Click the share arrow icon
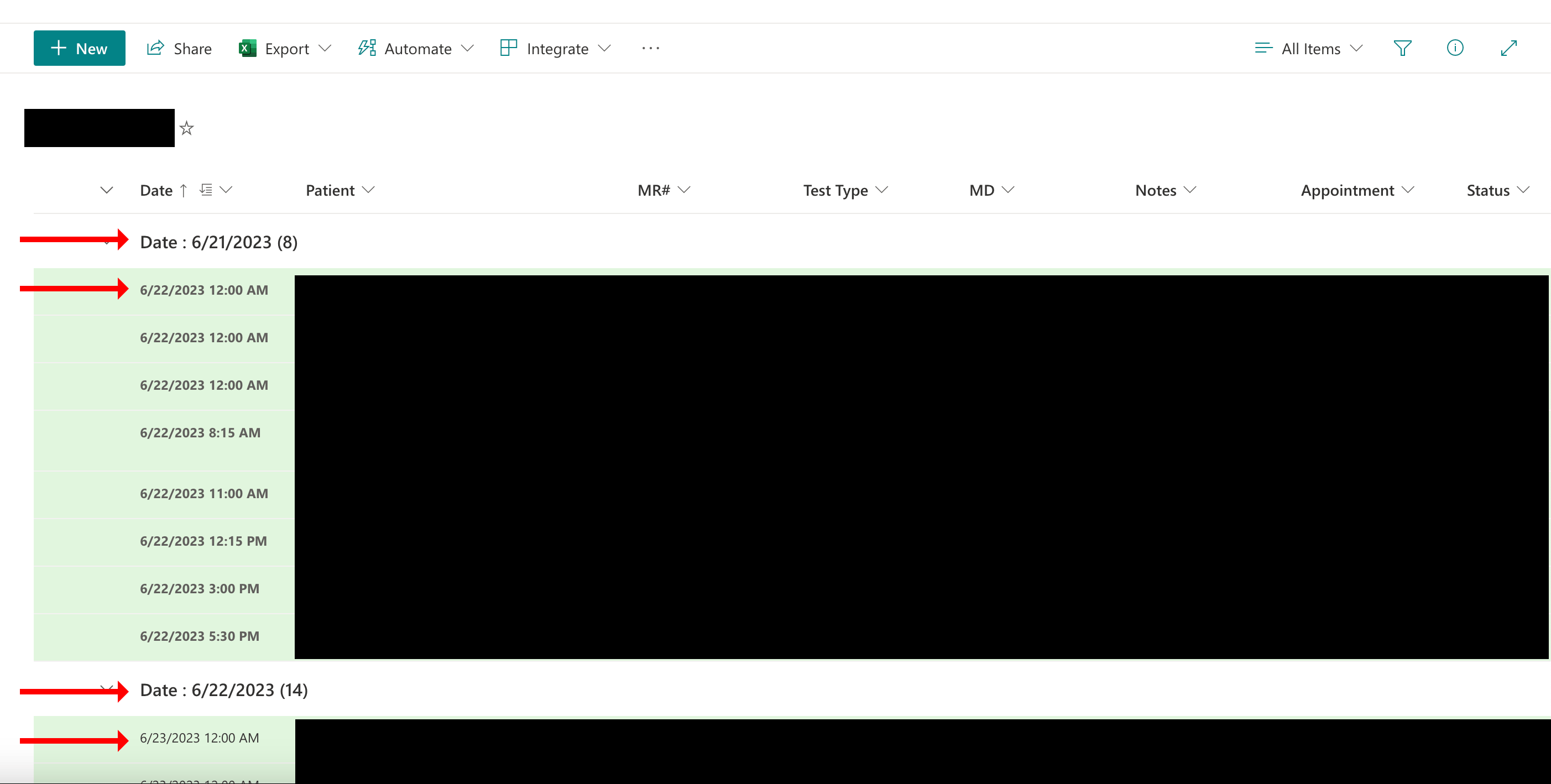 [155, 48]
